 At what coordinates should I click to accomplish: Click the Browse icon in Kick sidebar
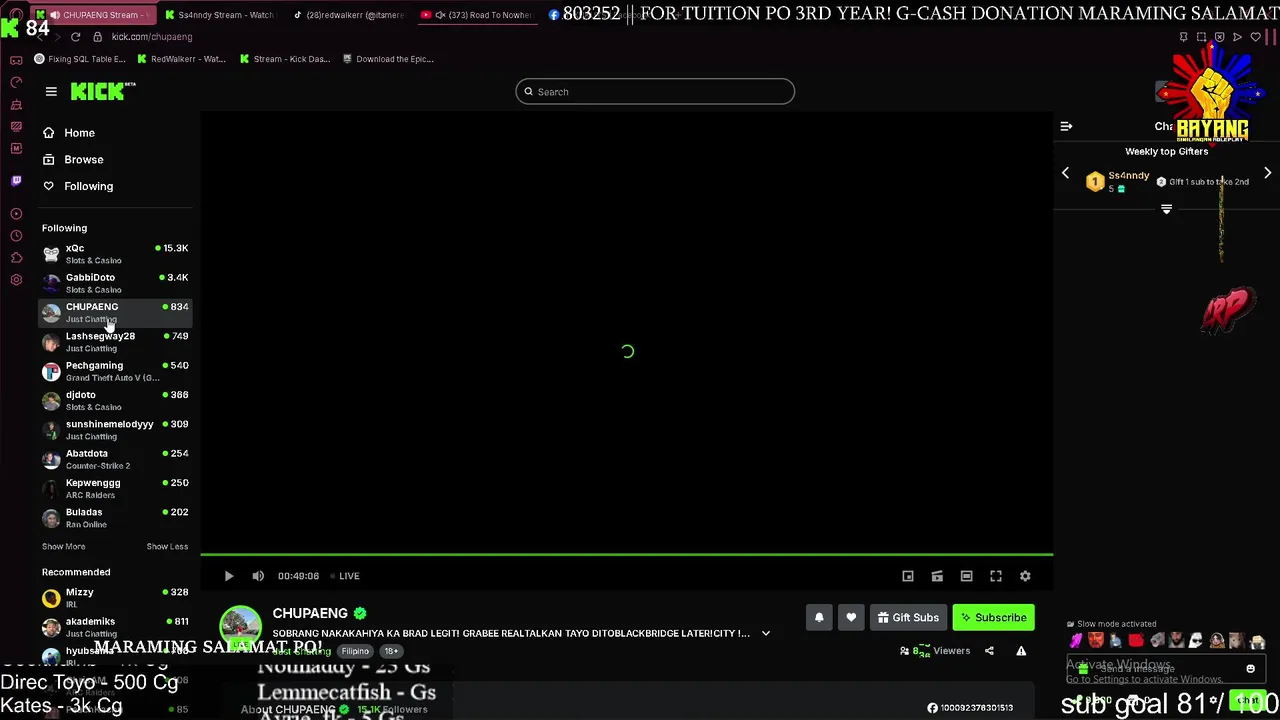click(48, 160)
